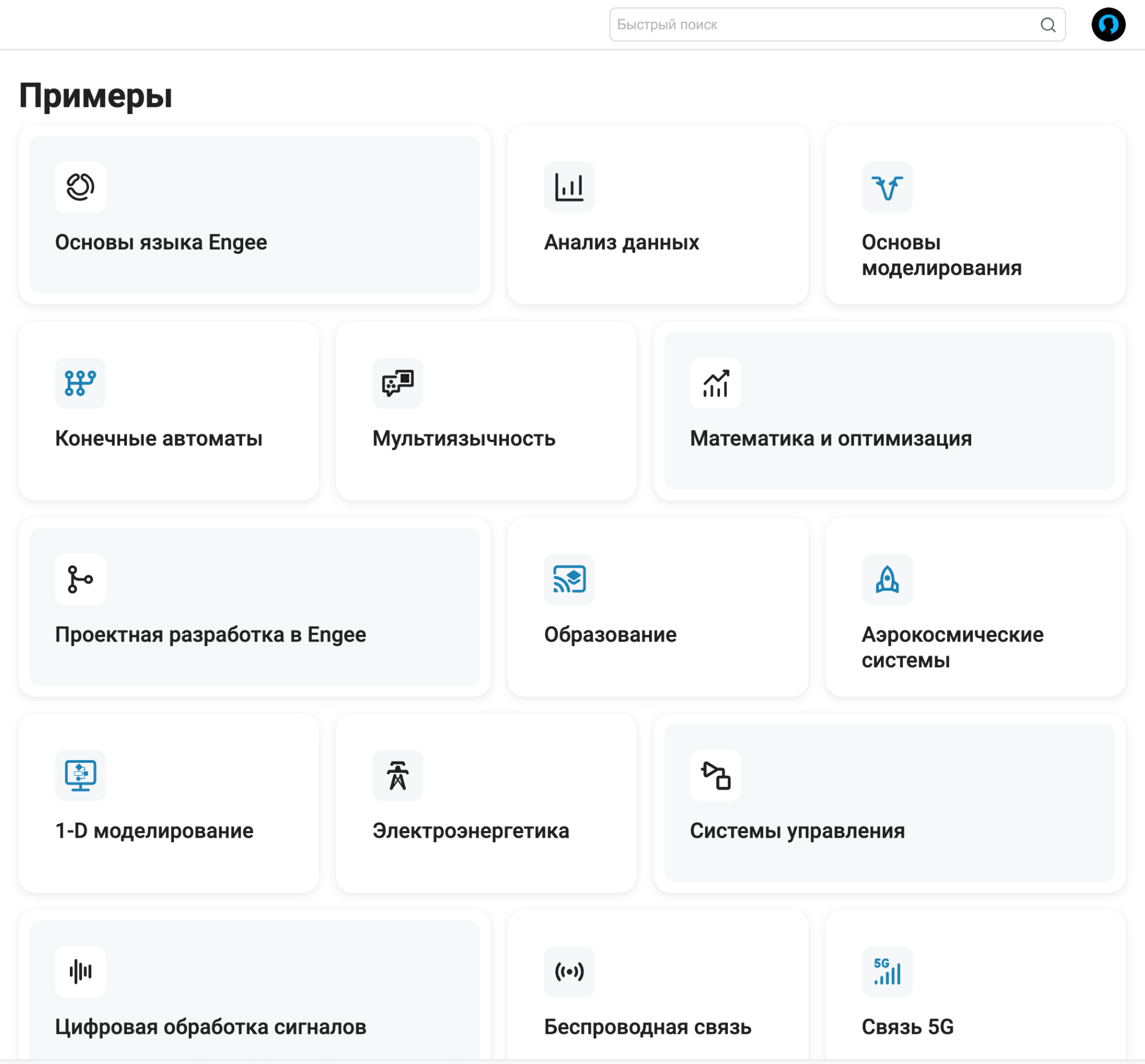Screen dimensions: 1145x1064
Task: Click the waveform icon for Цифровая обработка сигналов
Action: (80, 972)
